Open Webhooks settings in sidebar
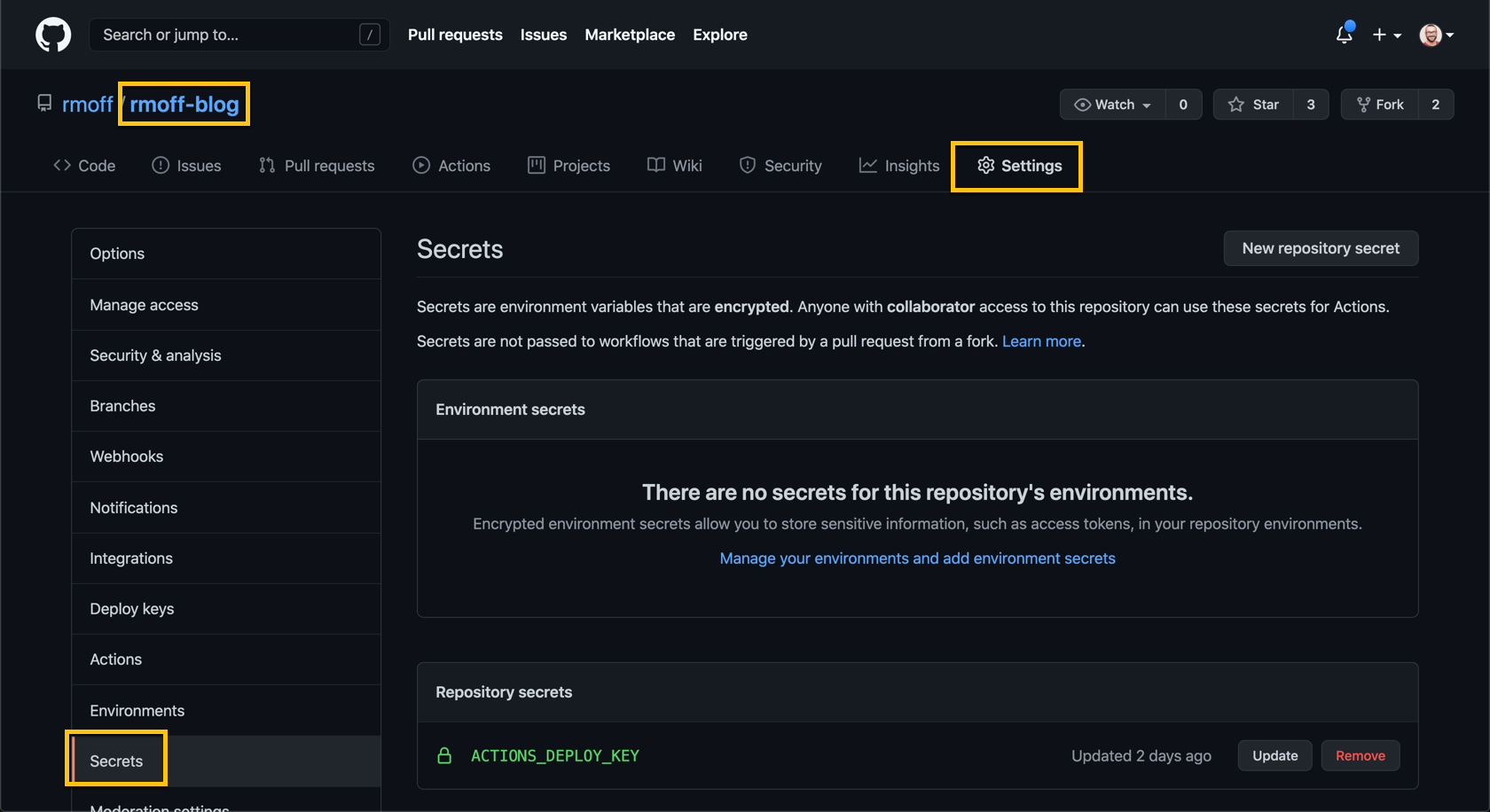The height and width of the screenshot is (812, 1490). 127,457
